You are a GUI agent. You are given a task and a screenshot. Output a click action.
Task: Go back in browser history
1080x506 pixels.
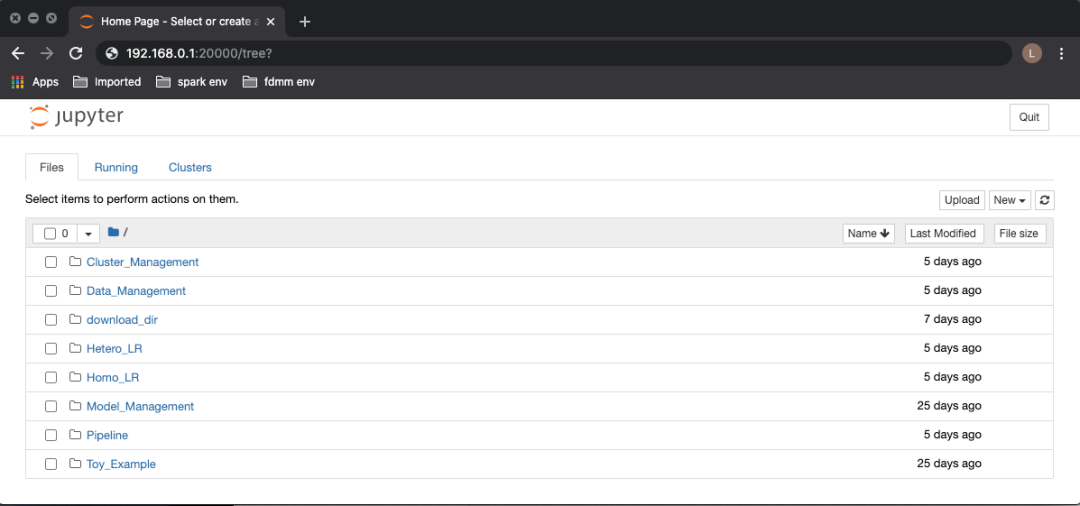click(x=18, y=54)
